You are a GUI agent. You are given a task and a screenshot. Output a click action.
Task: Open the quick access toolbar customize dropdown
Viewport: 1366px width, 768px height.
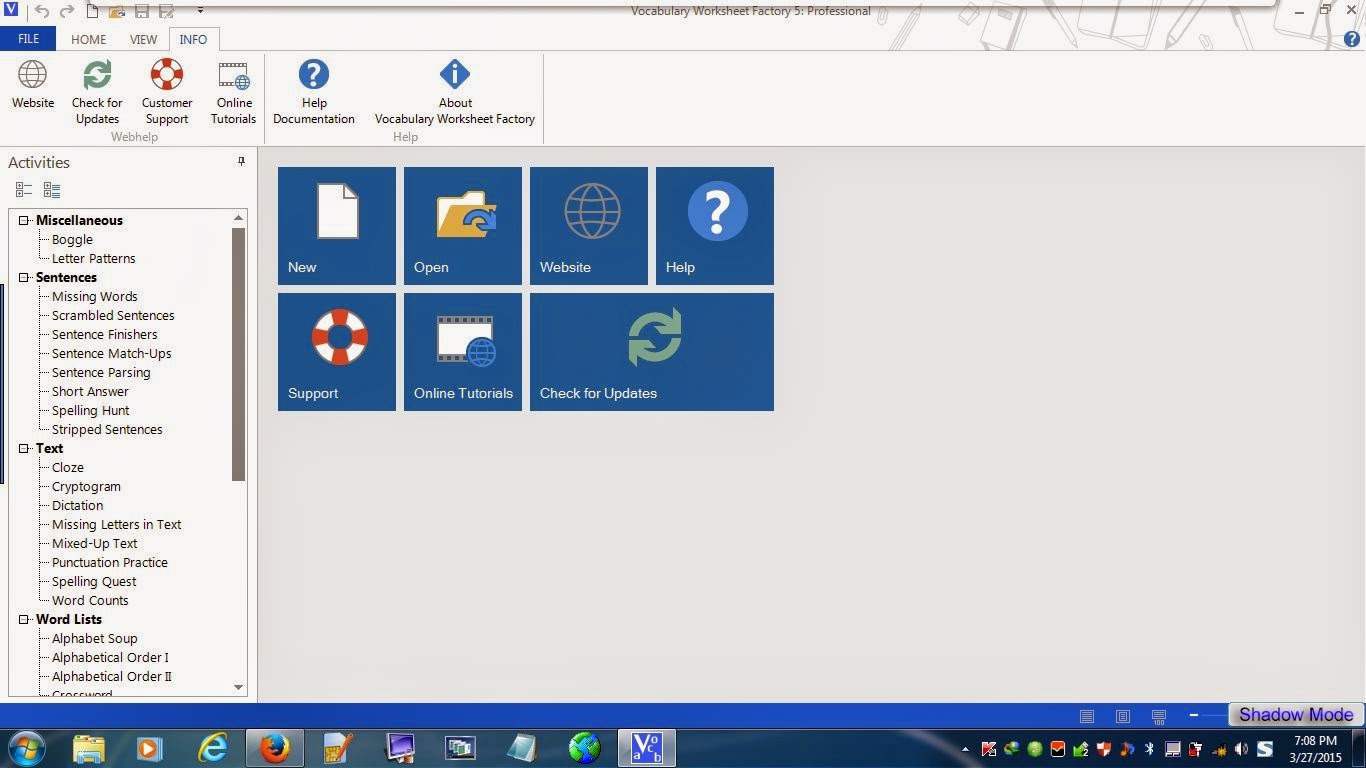click(x=200, y=11)
